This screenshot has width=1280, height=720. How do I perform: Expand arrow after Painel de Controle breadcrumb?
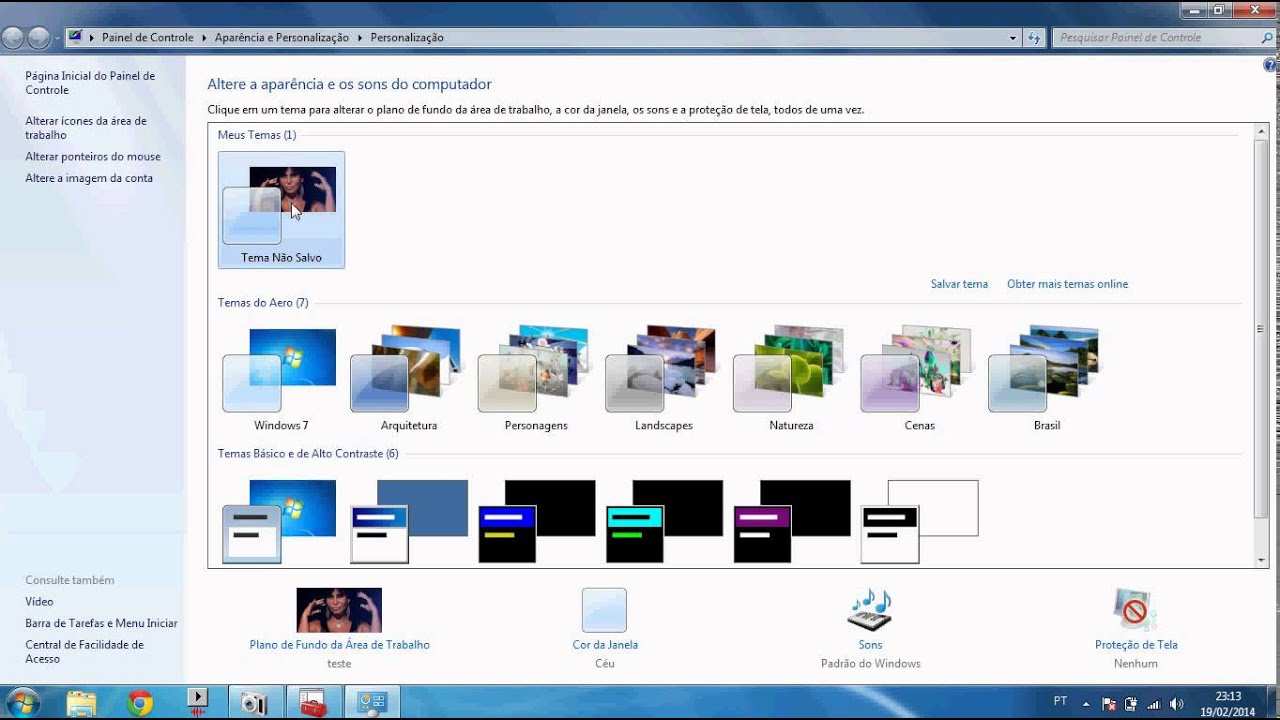click(x=205, y=38)
